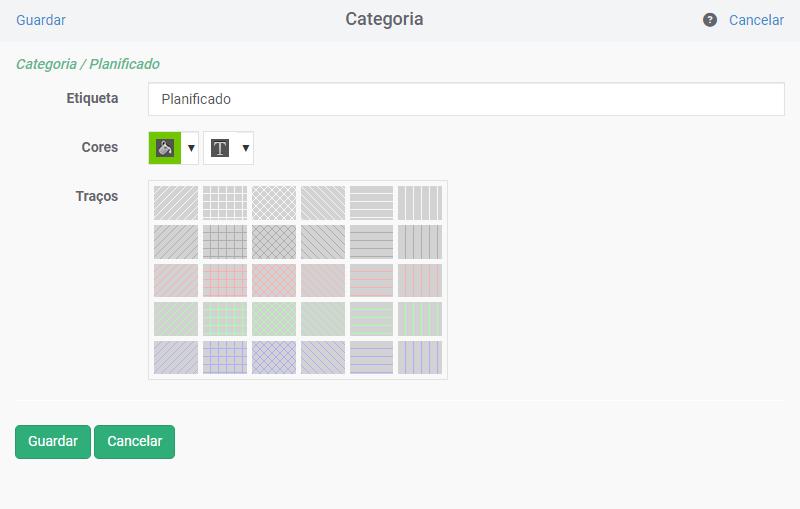Image resolution: width=800 pixels, height=509 pixels.
Task: Select green grid pattern
Action: [225, 319]
